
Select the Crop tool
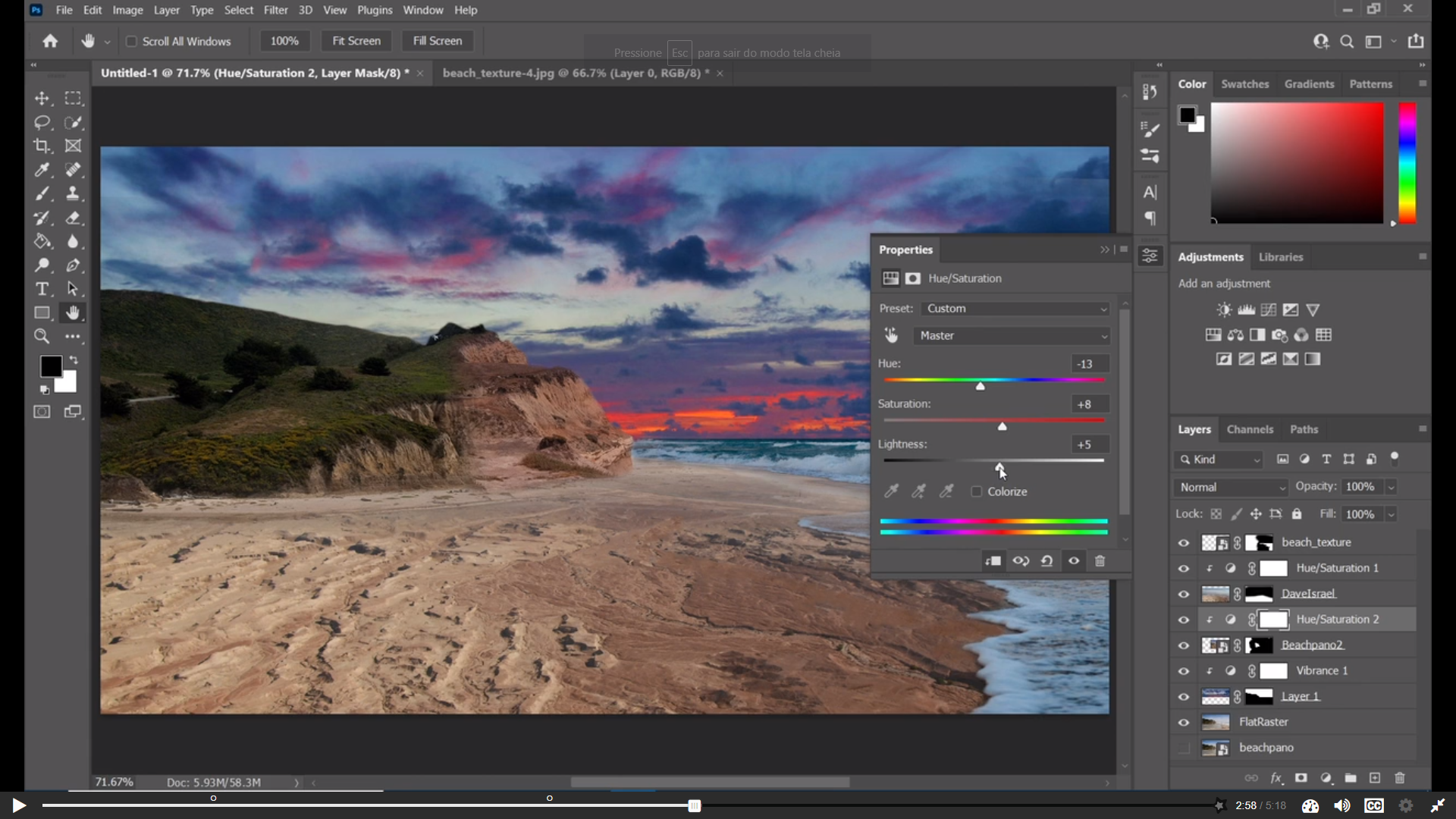(42, 146)
